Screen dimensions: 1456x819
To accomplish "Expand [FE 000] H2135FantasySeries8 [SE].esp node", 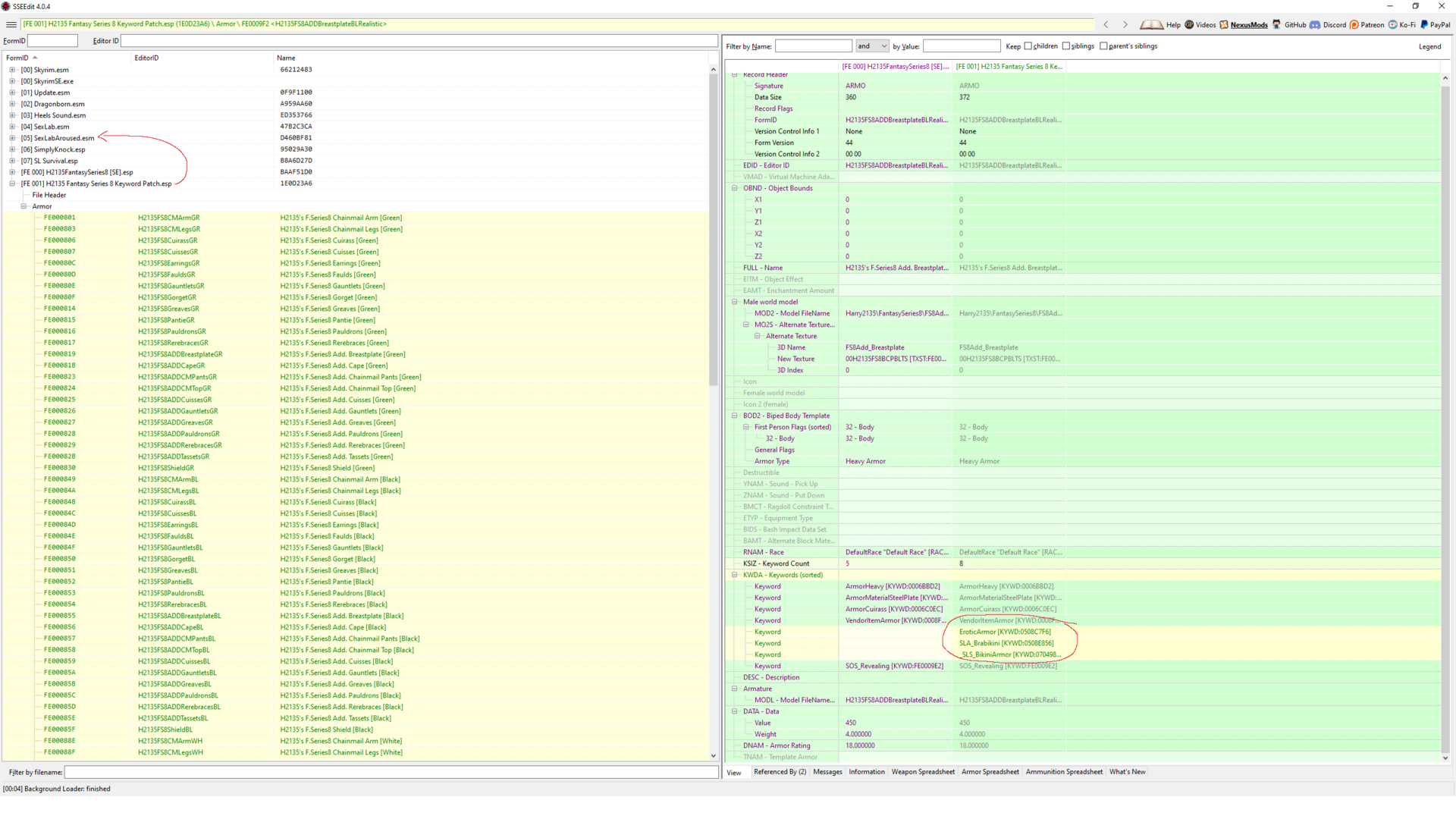I will pos(12,172).
